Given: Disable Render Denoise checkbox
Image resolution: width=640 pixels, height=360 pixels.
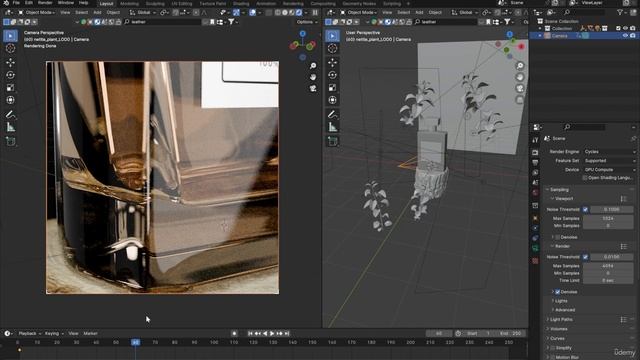Looking at the screenshot, I should (558, 292).
